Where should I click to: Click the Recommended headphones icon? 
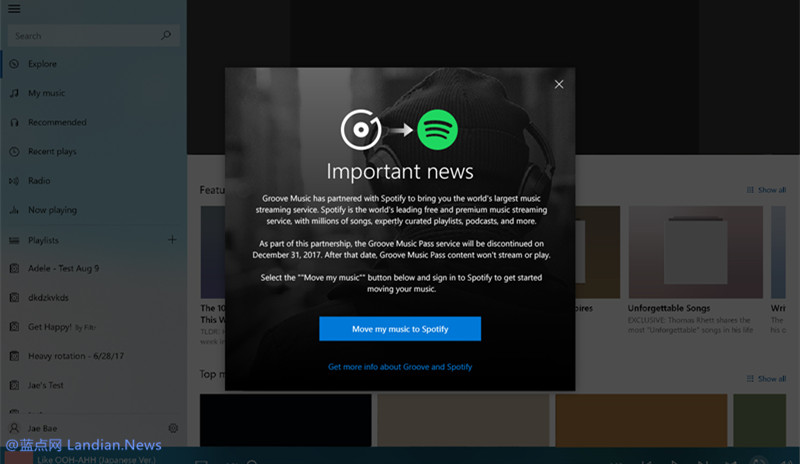click(x=14, y=122)
